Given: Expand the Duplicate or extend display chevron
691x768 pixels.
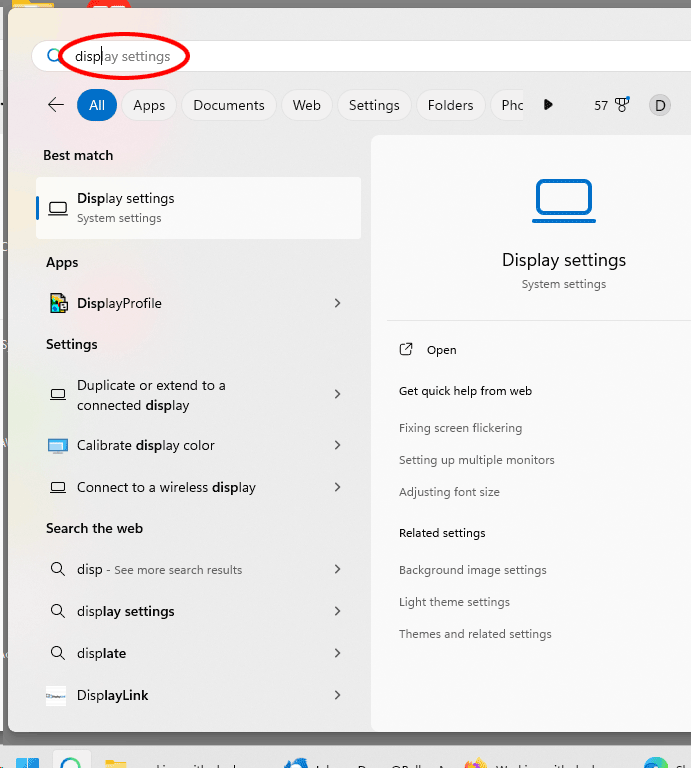Looking at the screenshot, I should pyautogui.click(x=337, y=394).
